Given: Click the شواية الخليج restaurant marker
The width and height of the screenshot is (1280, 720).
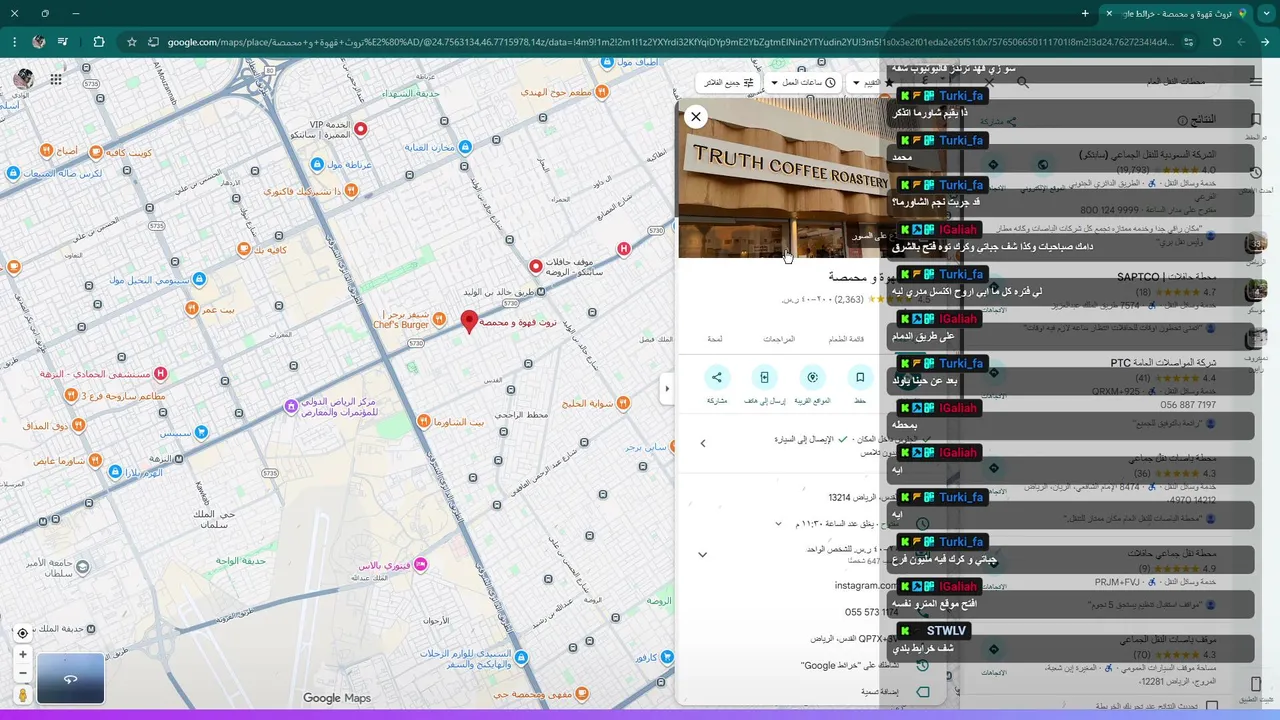Looking at the screenshot, I should tap(624, 402).
